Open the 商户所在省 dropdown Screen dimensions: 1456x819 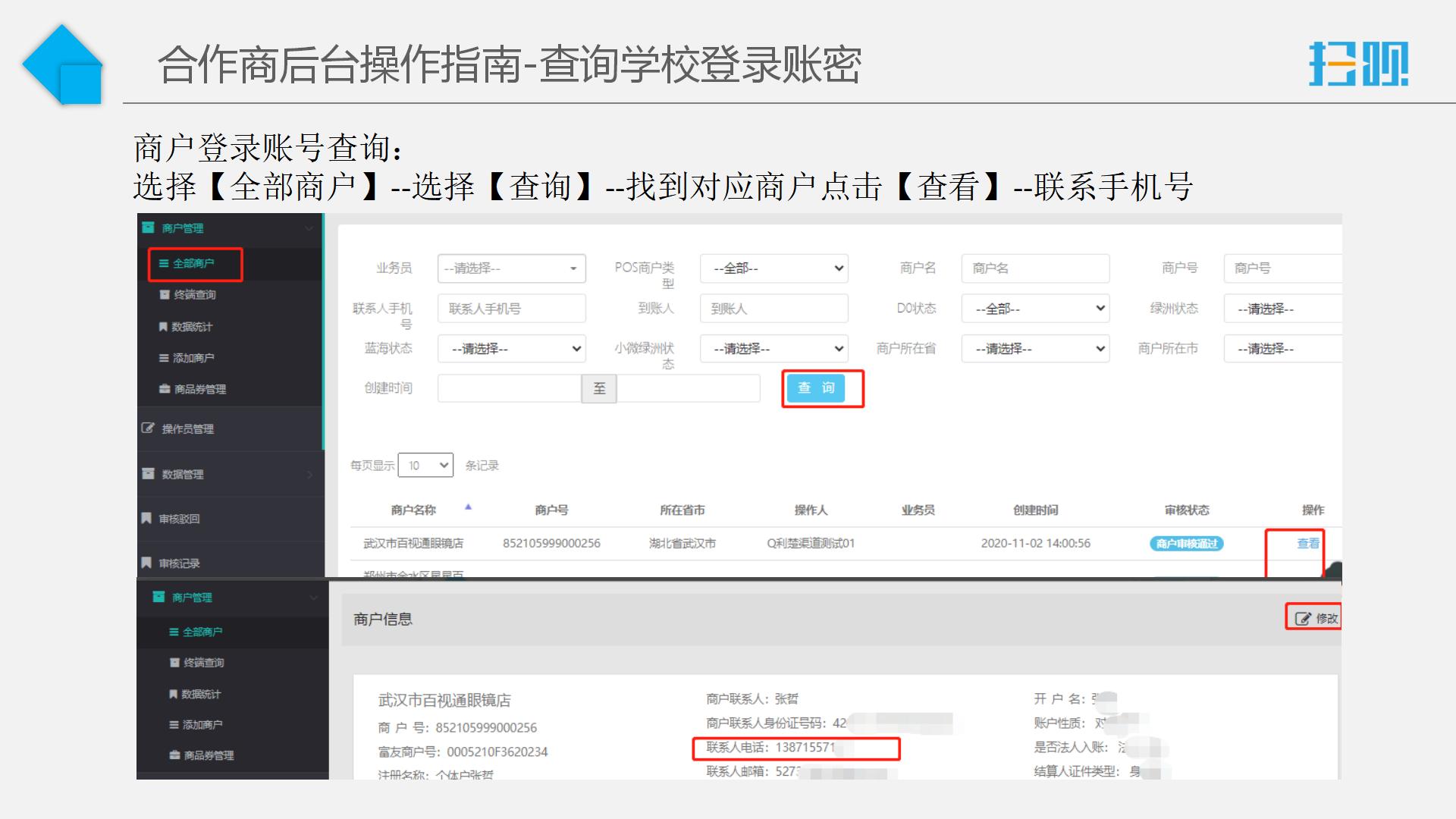tap(1036, 349)
